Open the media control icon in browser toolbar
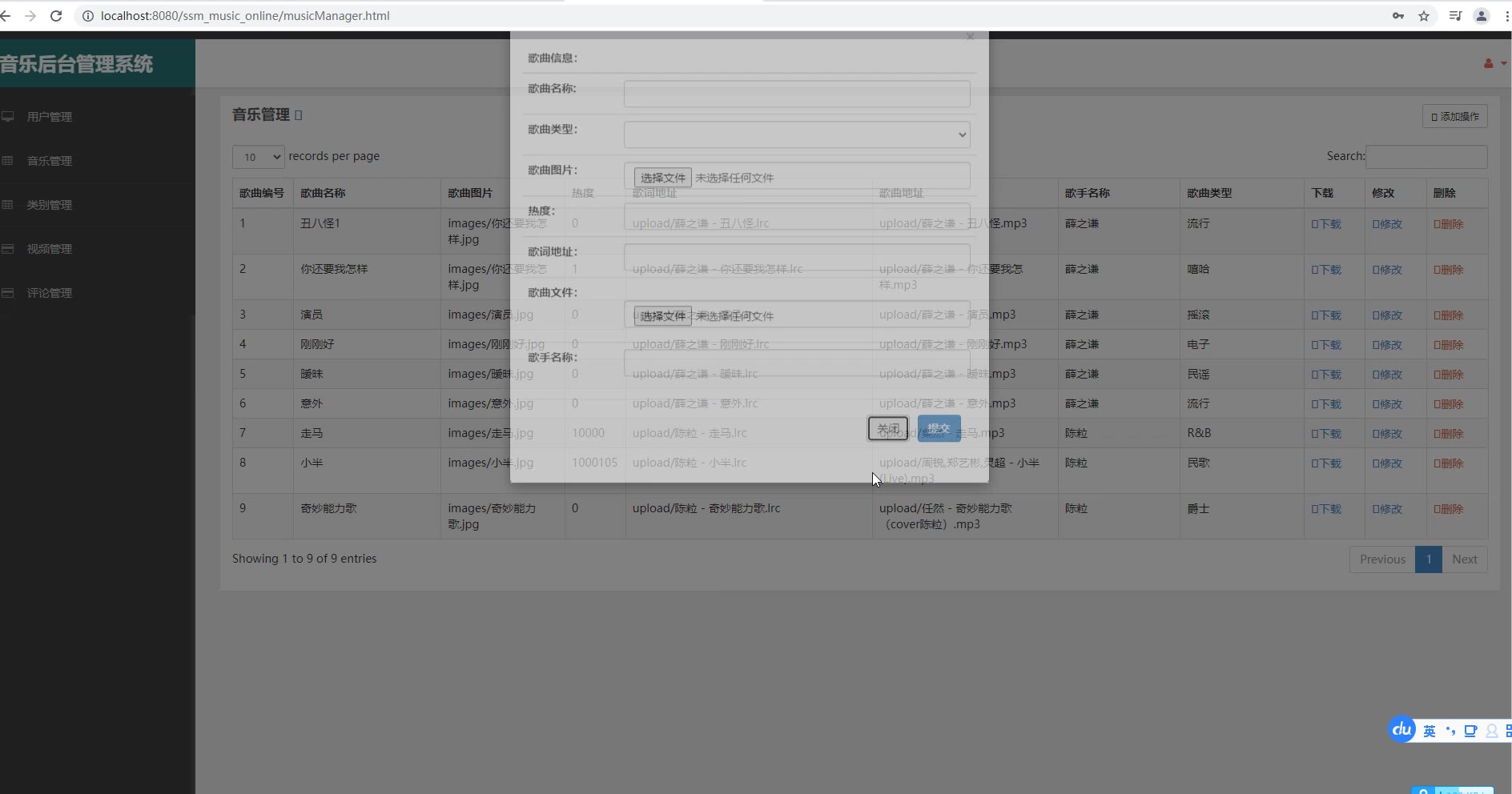1512x794 pixels. [1455, 16]
